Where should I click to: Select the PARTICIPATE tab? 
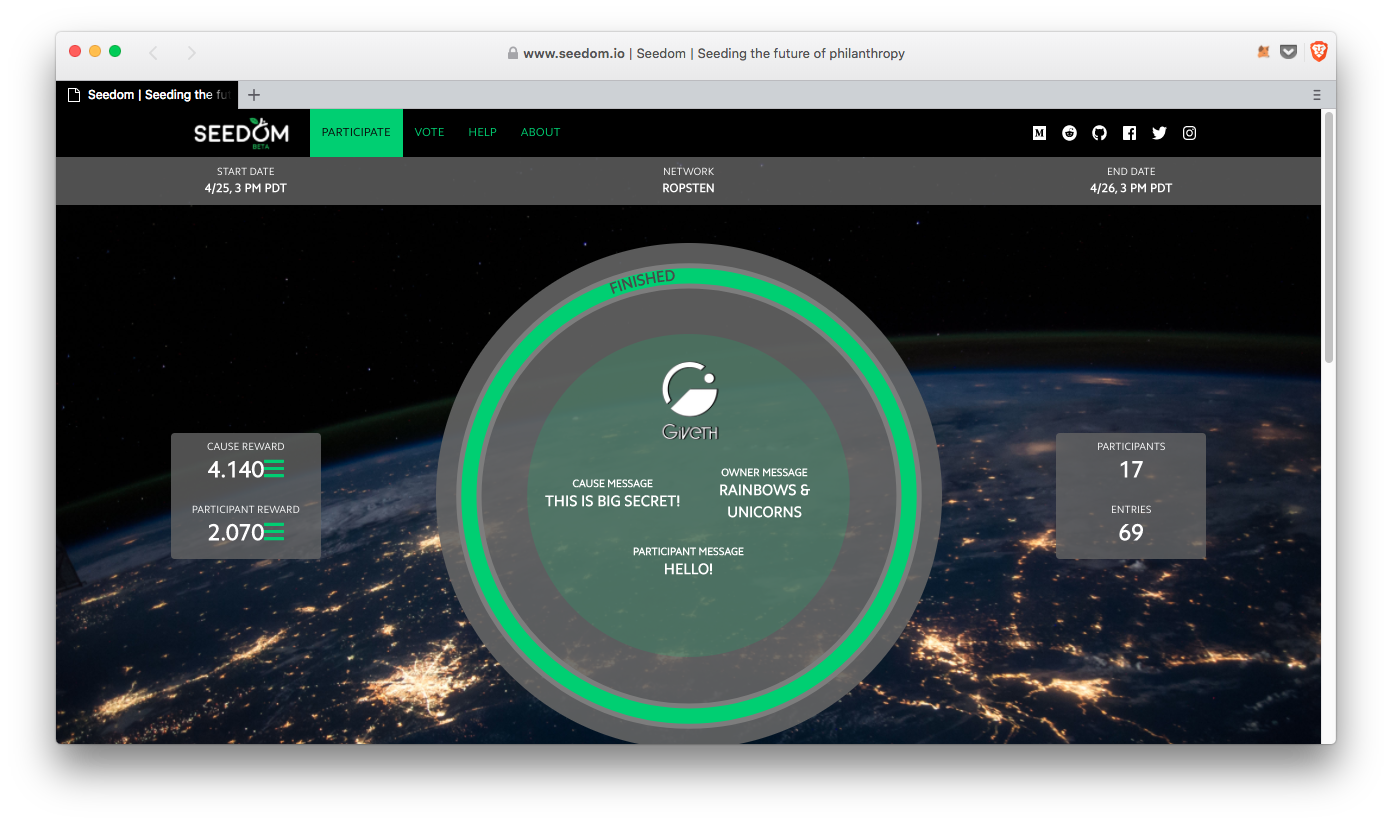coord(356,132)
